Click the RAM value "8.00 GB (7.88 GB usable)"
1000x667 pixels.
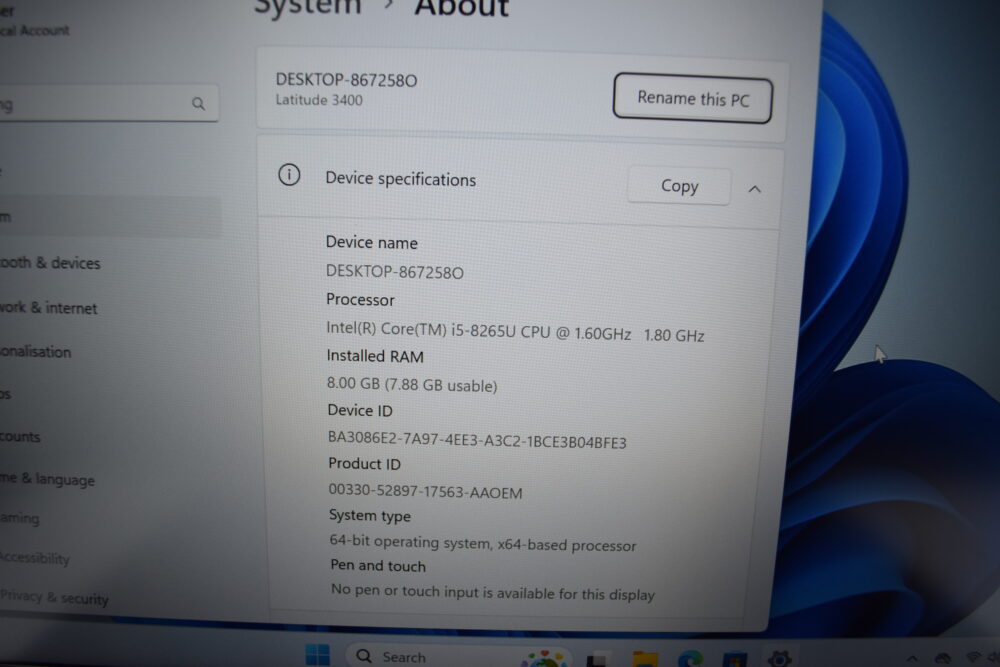[x=412, y=385]
